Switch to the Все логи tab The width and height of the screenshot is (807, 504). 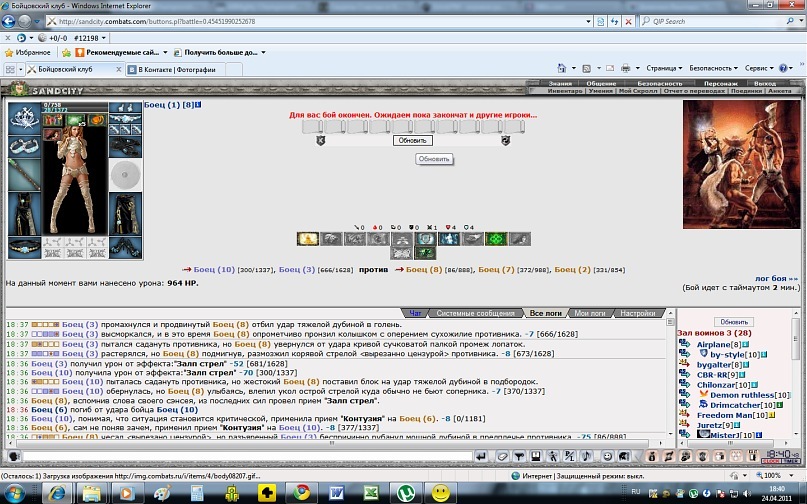(x=545, y=313)
